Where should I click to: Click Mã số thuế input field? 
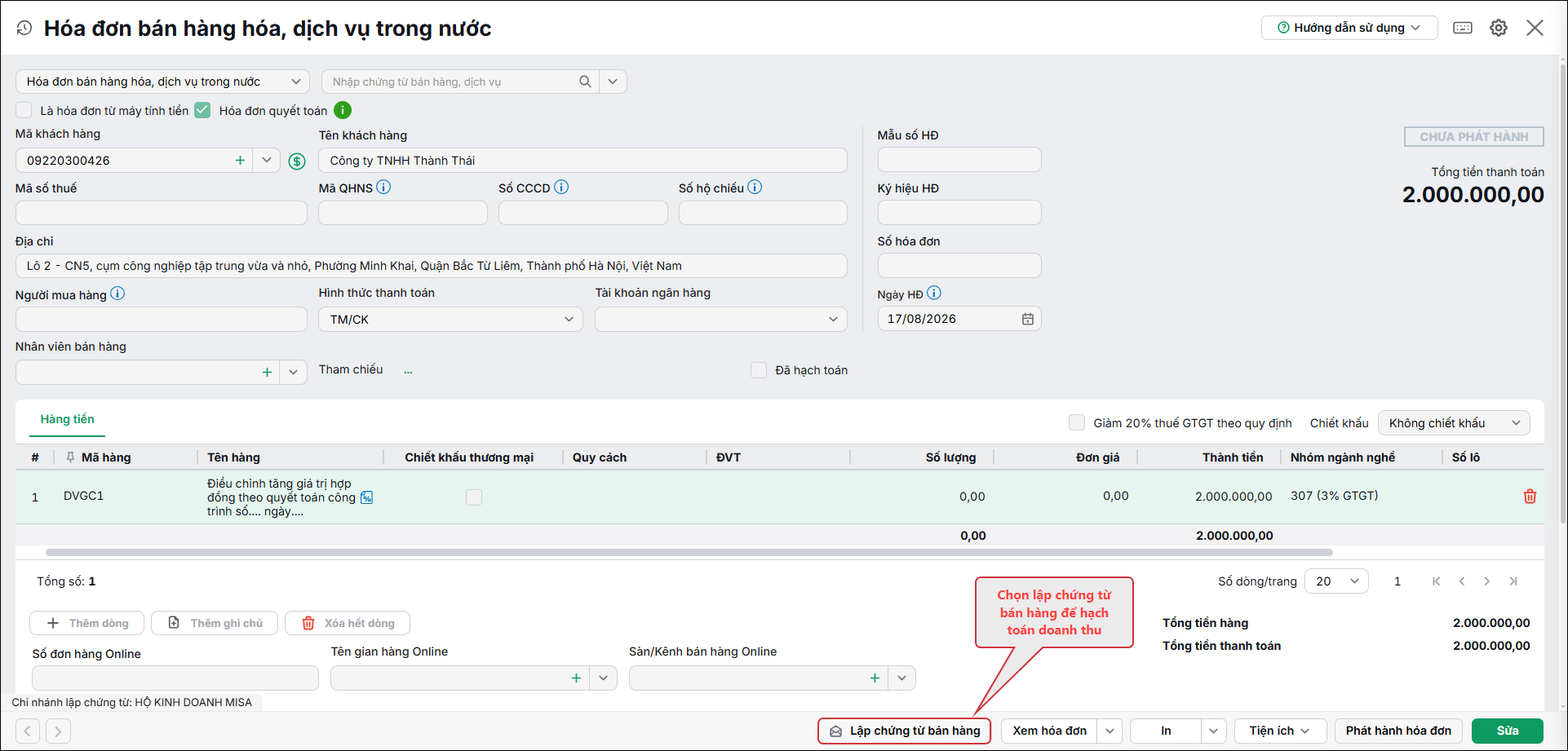(162, 213)
